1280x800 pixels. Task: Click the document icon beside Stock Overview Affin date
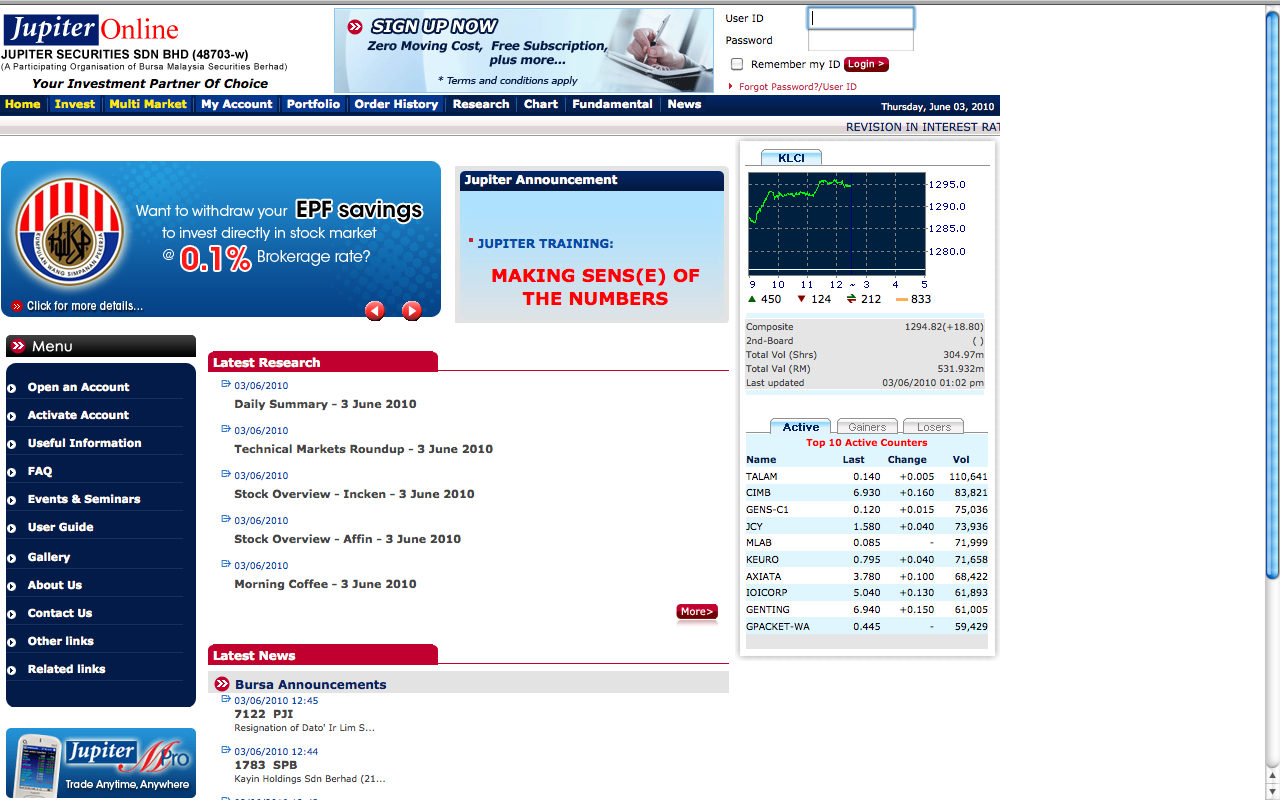click(x=226, y=519)
